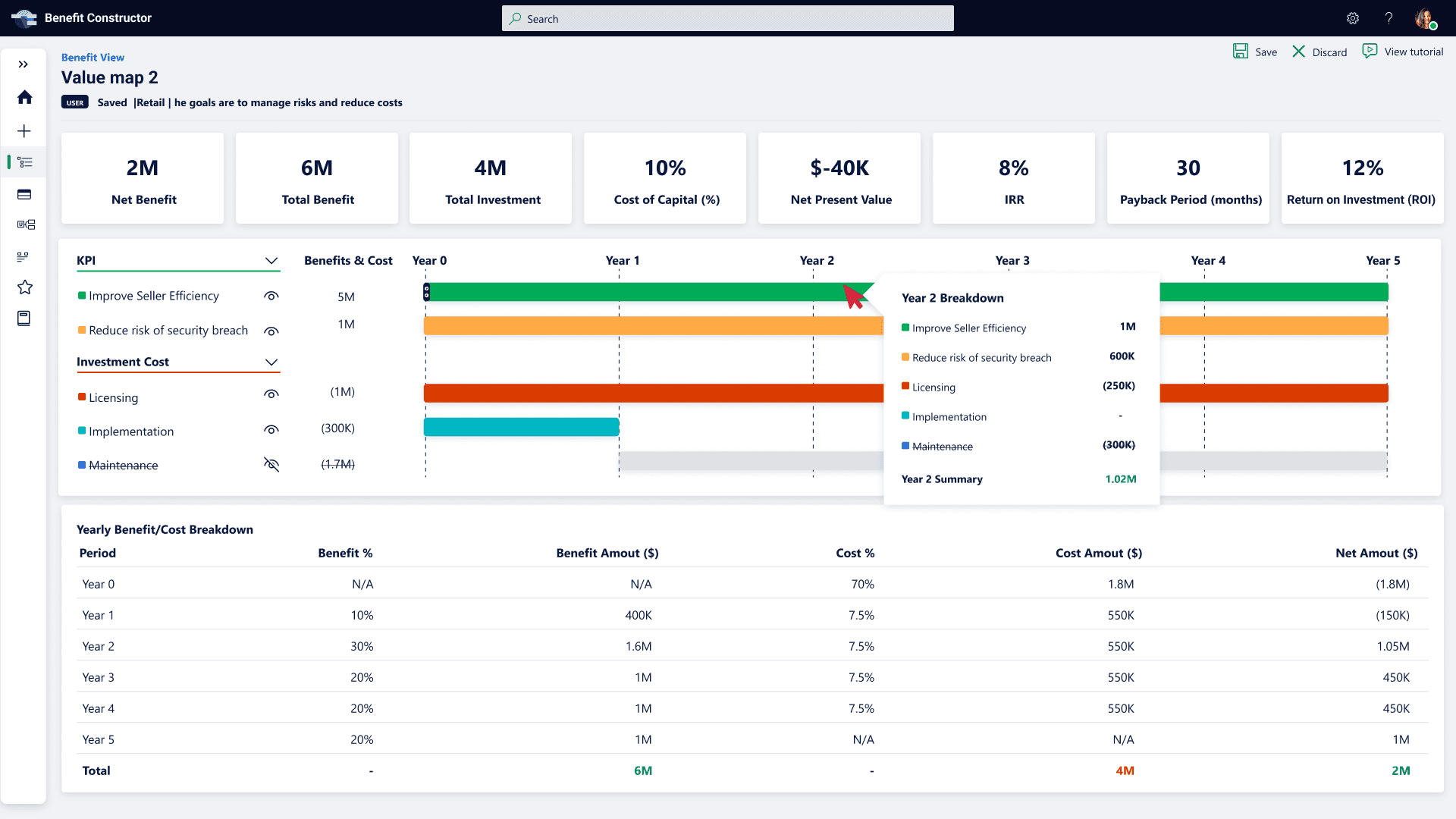Collapse the Investment Cost section chevron

click(271, 362)
